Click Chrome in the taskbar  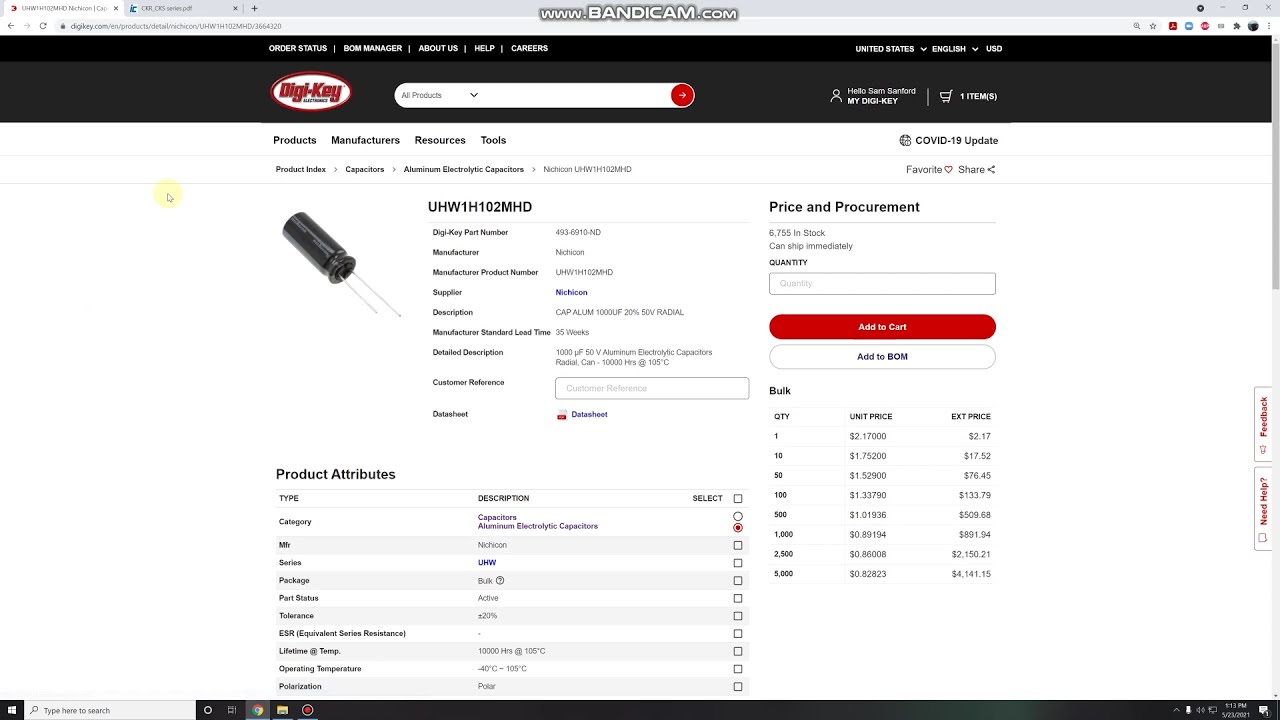pos(257,710)
